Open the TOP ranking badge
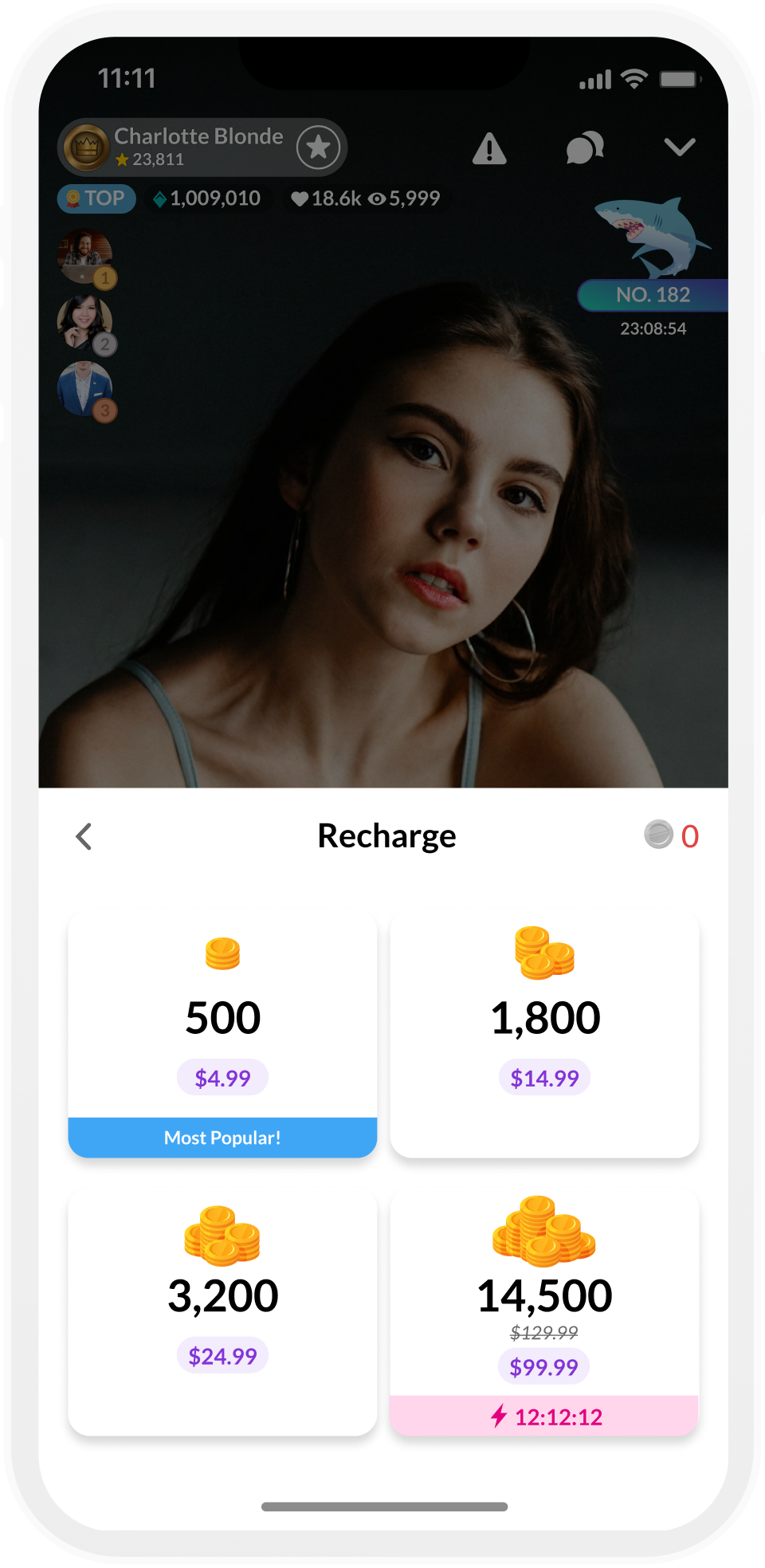Viewport: 765px width, 1568px height. (96, 198)
